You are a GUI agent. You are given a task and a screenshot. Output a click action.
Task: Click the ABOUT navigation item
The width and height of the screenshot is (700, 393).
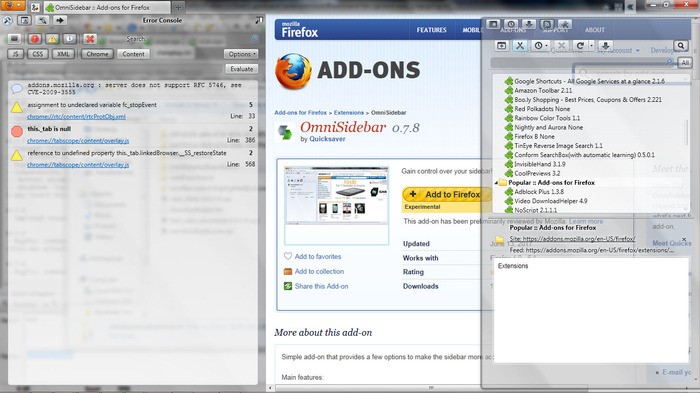pyautogui.click(x=595, y=30)
